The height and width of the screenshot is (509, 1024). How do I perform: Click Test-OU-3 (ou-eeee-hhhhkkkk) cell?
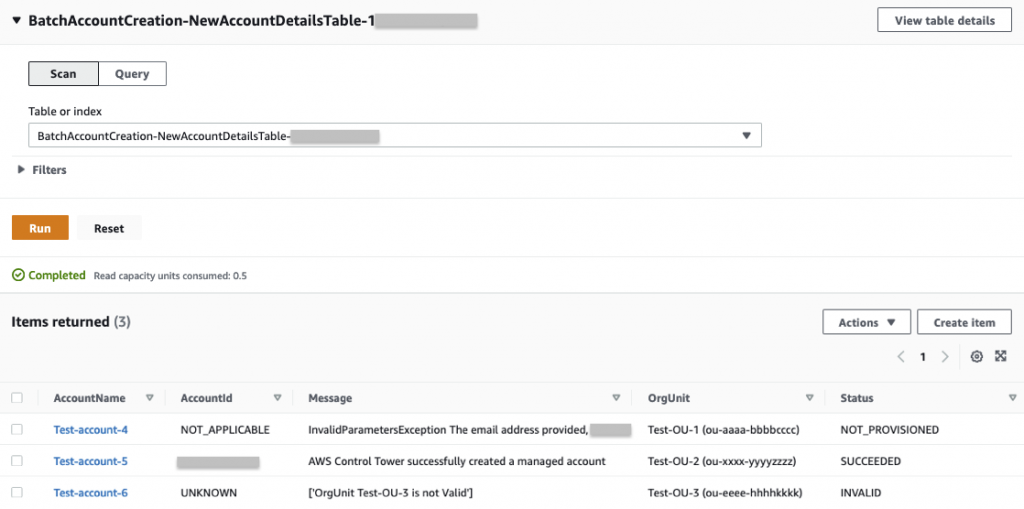[x=725, y=493]
